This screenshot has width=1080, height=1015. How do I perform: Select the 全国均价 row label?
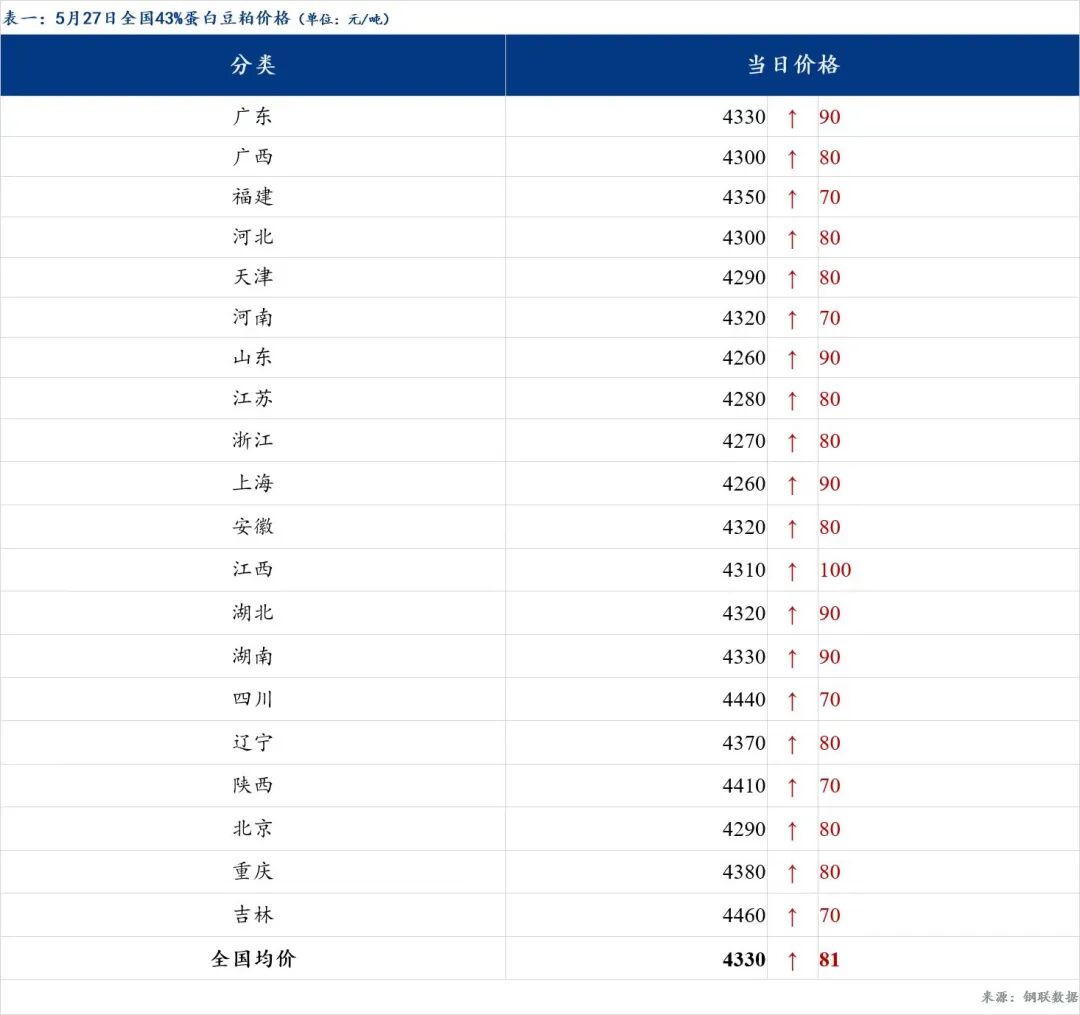point(253,958)
